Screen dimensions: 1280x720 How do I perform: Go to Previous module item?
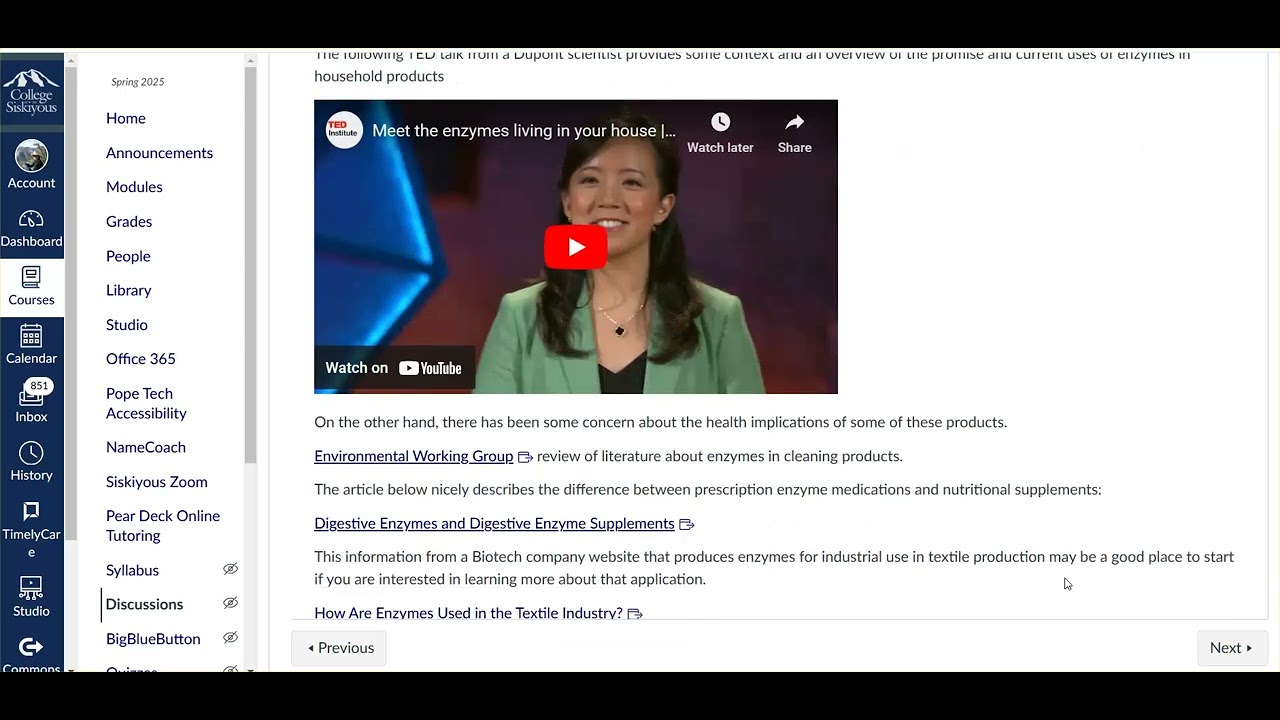[x=339, y=648]
